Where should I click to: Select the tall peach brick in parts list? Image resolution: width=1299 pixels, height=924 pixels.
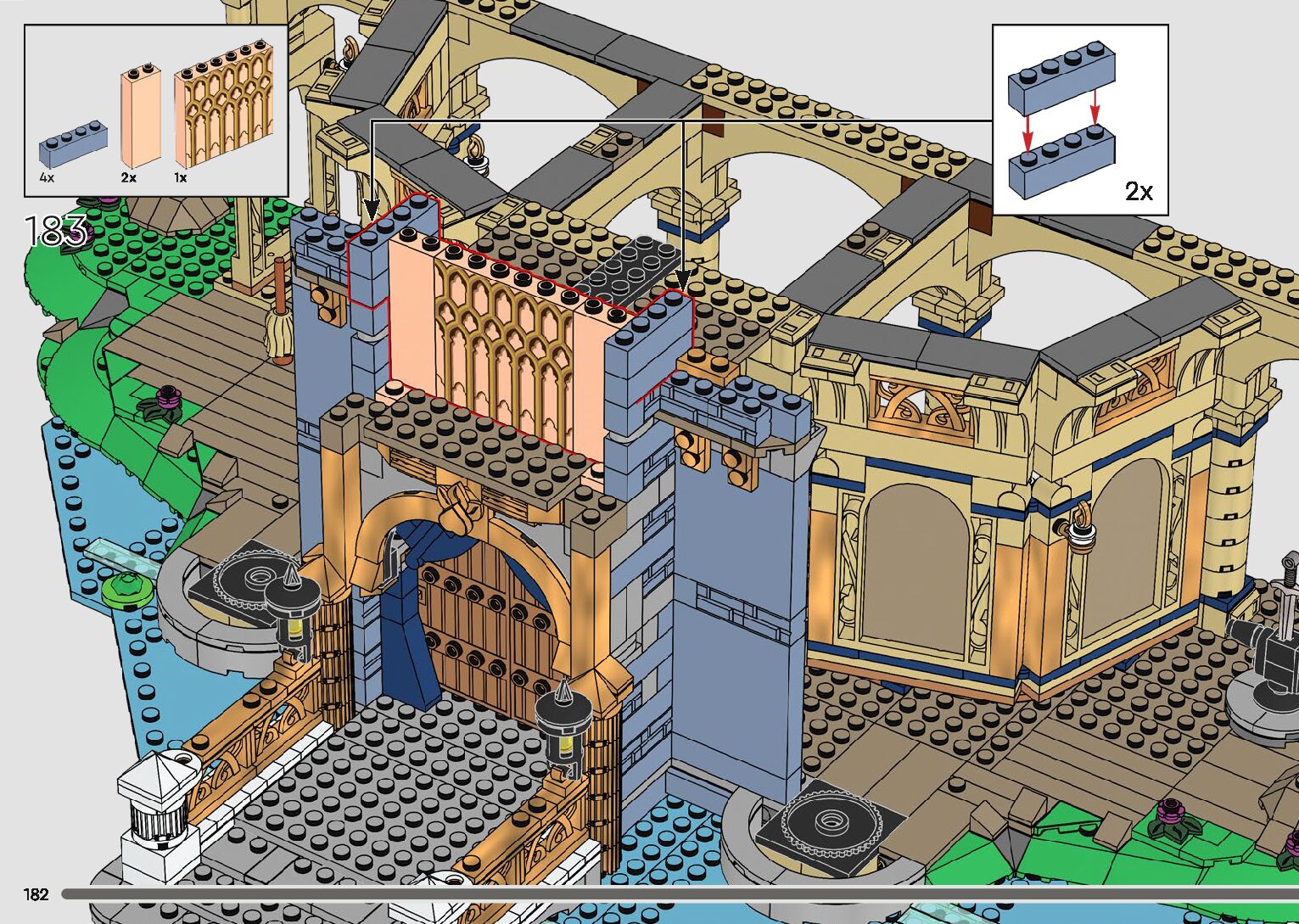pos(140,117)
